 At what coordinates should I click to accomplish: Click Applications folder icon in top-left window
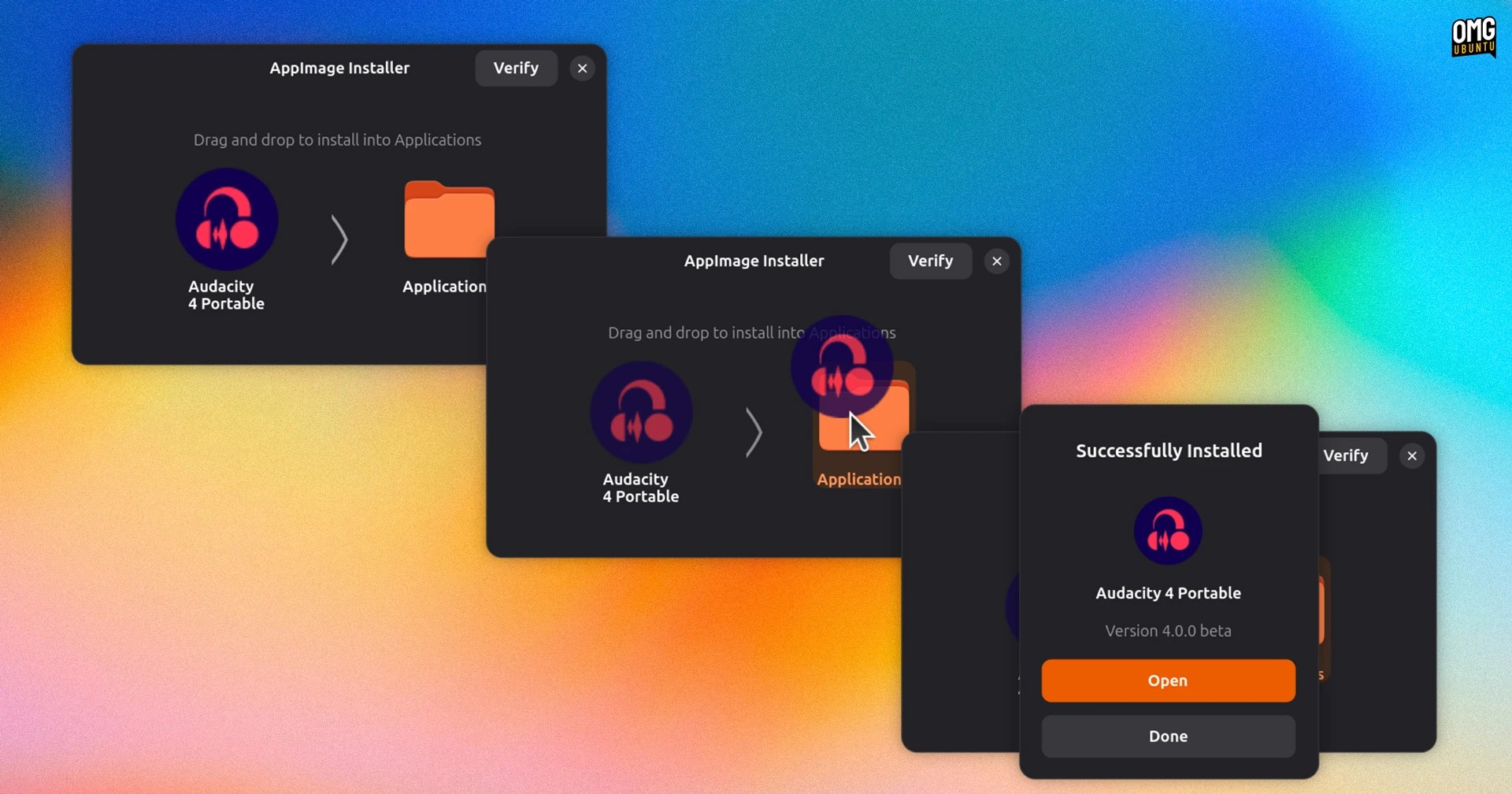pos(449,220)
